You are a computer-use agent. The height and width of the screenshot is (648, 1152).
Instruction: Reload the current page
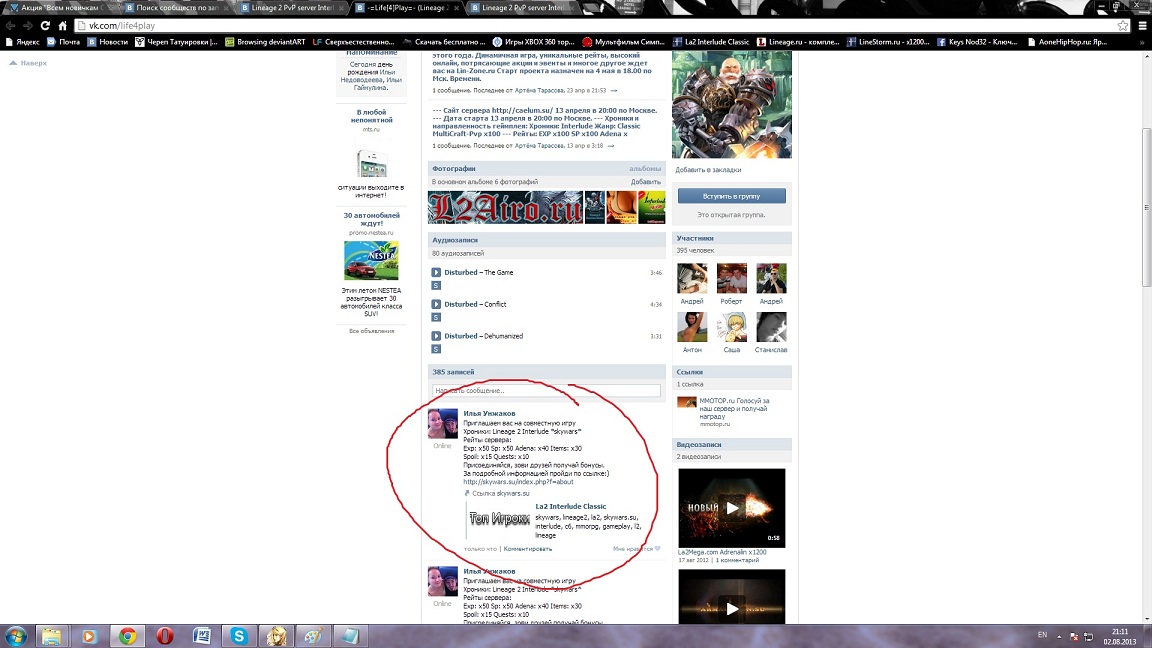pyautogui.click(x=45, y=26)
